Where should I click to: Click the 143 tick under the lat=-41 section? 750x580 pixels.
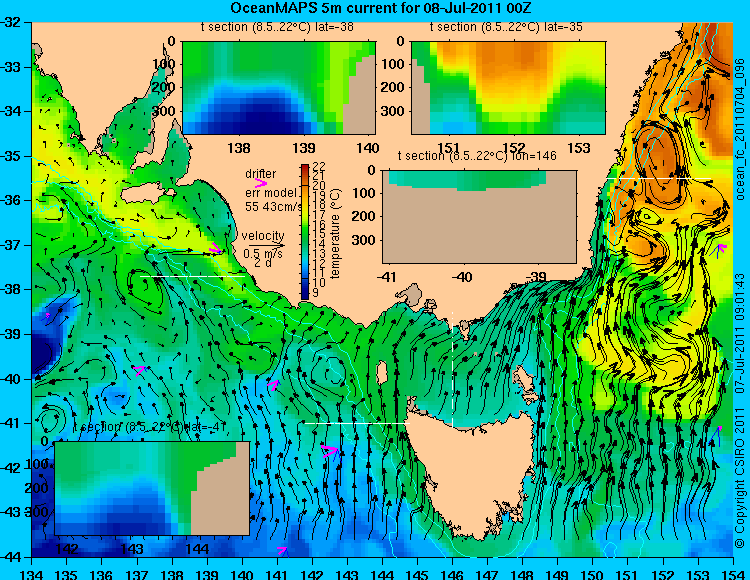[x=132, y=548]
